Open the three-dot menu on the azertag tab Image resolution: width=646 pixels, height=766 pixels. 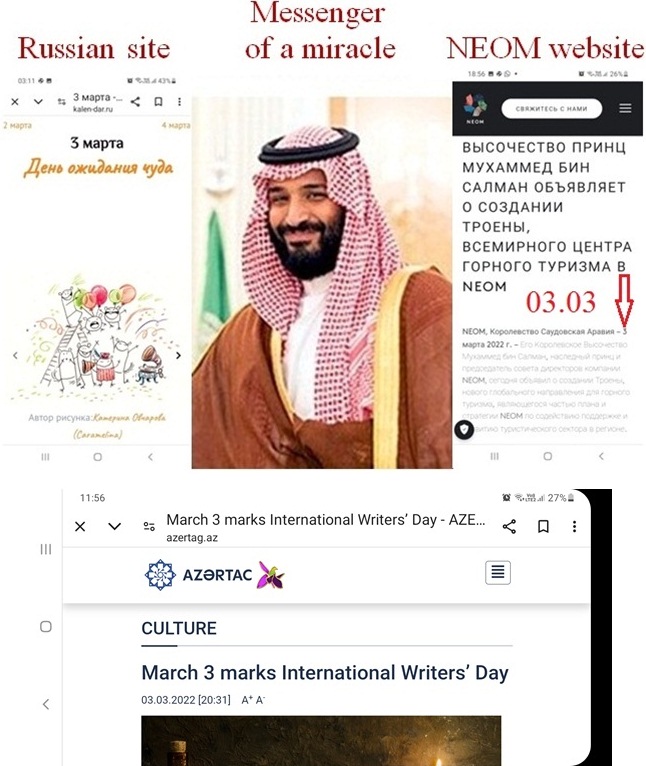coord(574,527)
